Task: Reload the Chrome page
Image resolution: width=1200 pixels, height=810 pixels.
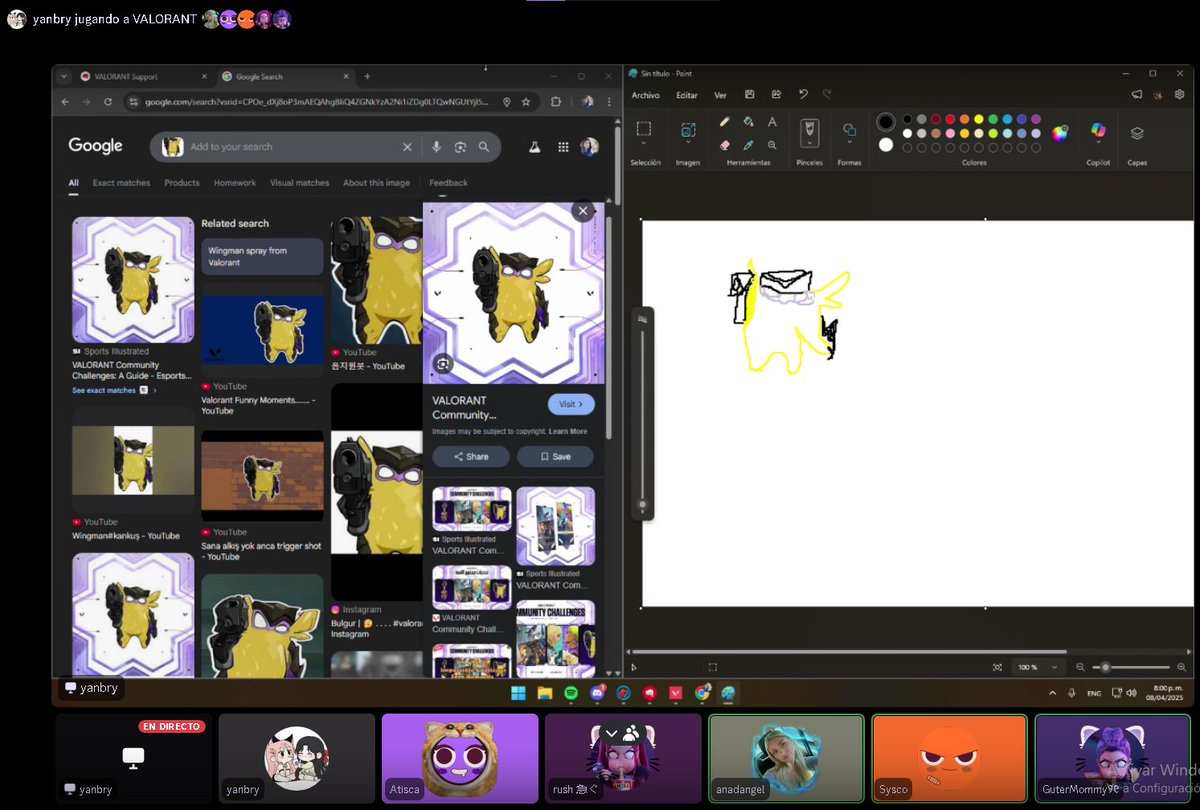Action: (x=107, y=102)
